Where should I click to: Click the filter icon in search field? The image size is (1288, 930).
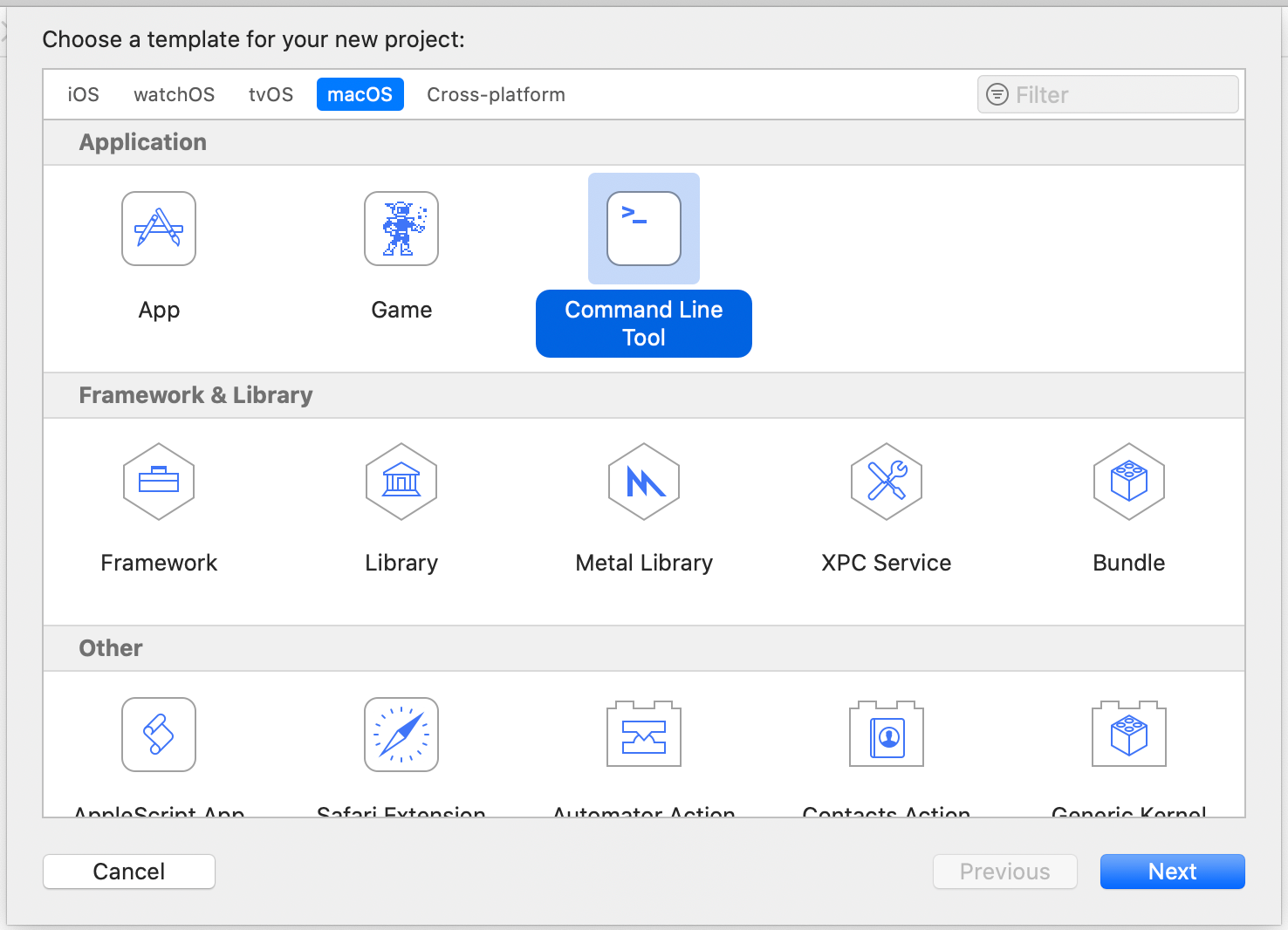(x=997, y=94)
